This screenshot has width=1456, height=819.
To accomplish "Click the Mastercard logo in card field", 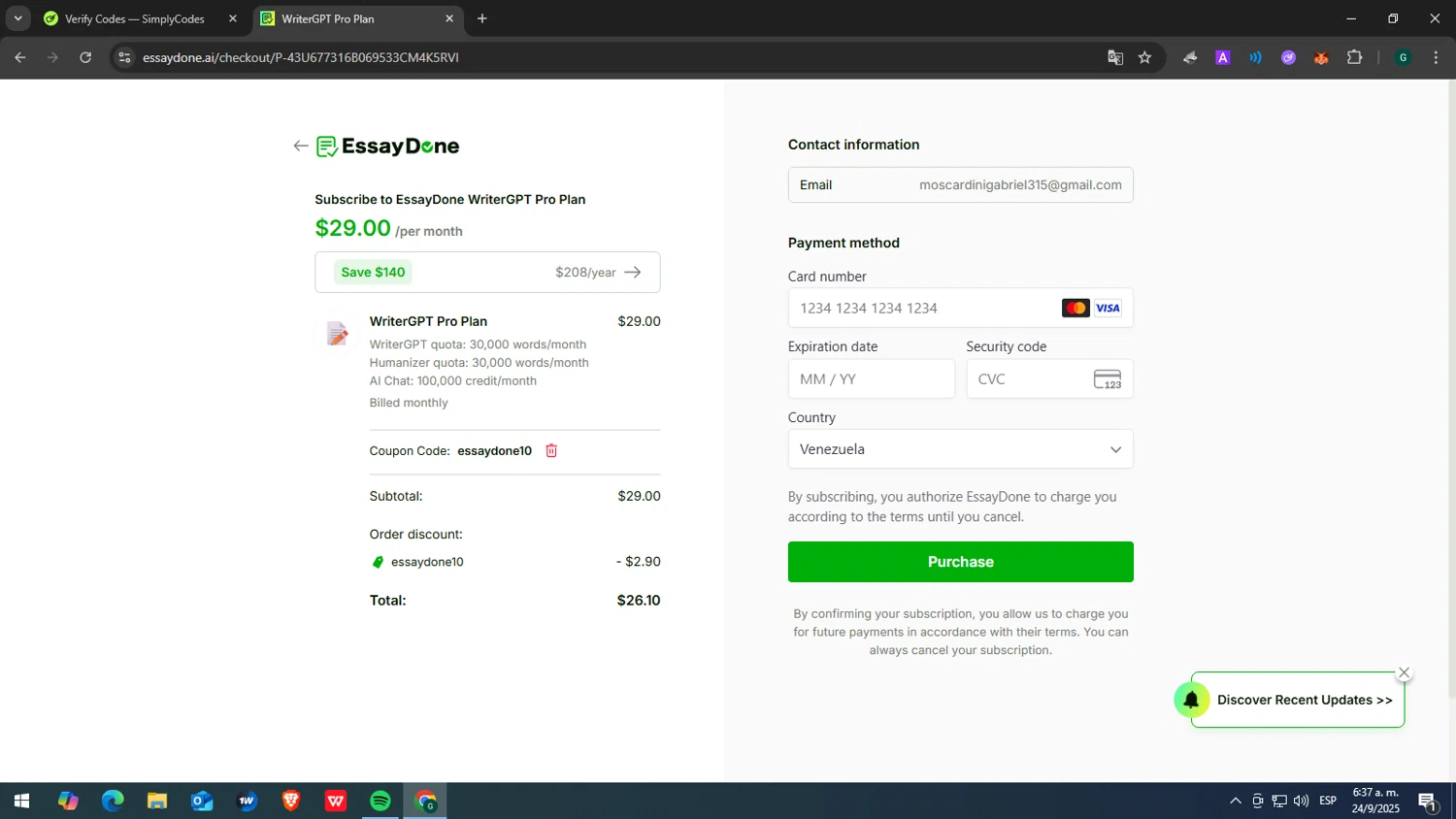I will click(x=1075, y=309).
